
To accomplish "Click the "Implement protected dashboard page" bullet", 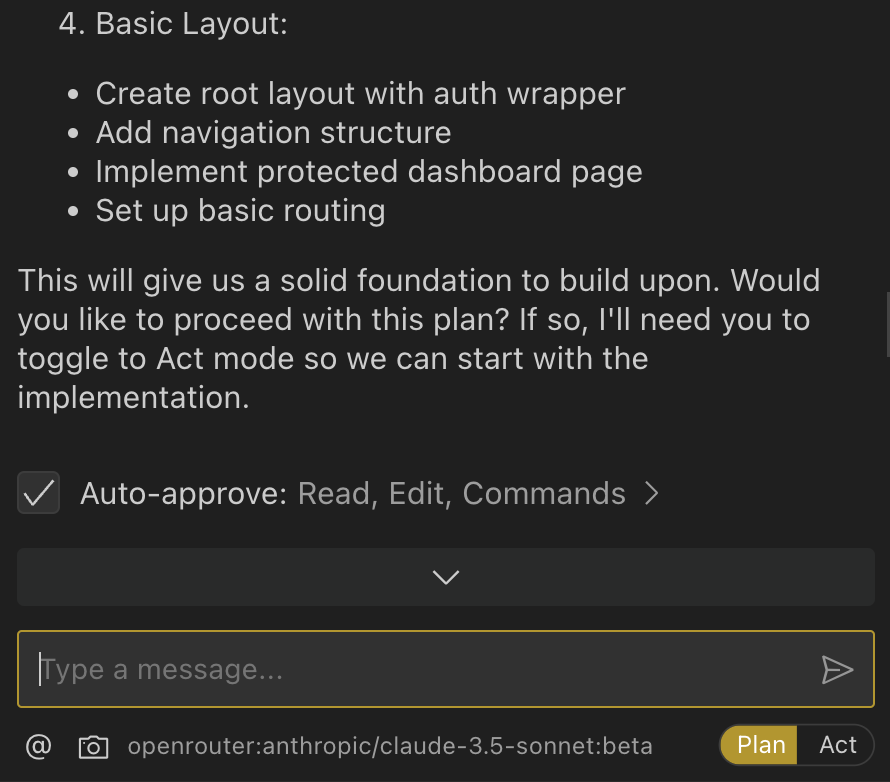I will pyautogui.click(x=369, y=172).
